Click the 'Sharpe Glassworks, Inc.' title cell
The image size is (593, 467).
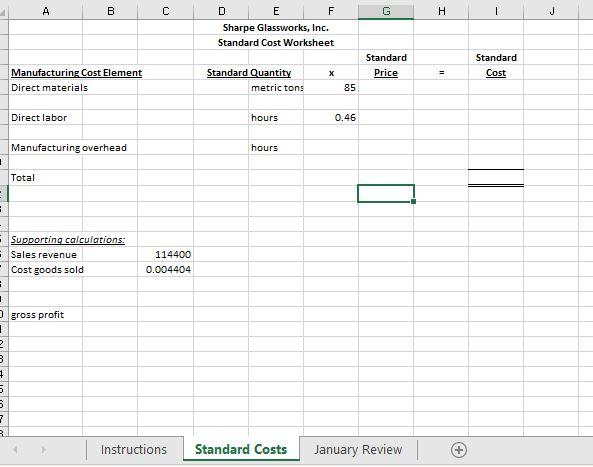tap(276, 28)
